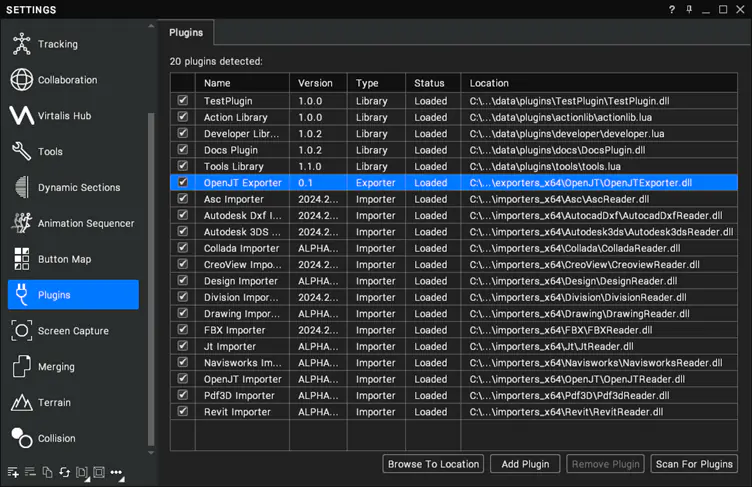The image size is (752, 487).
Task: Click the copy pages icon
Action: (47, 473)
